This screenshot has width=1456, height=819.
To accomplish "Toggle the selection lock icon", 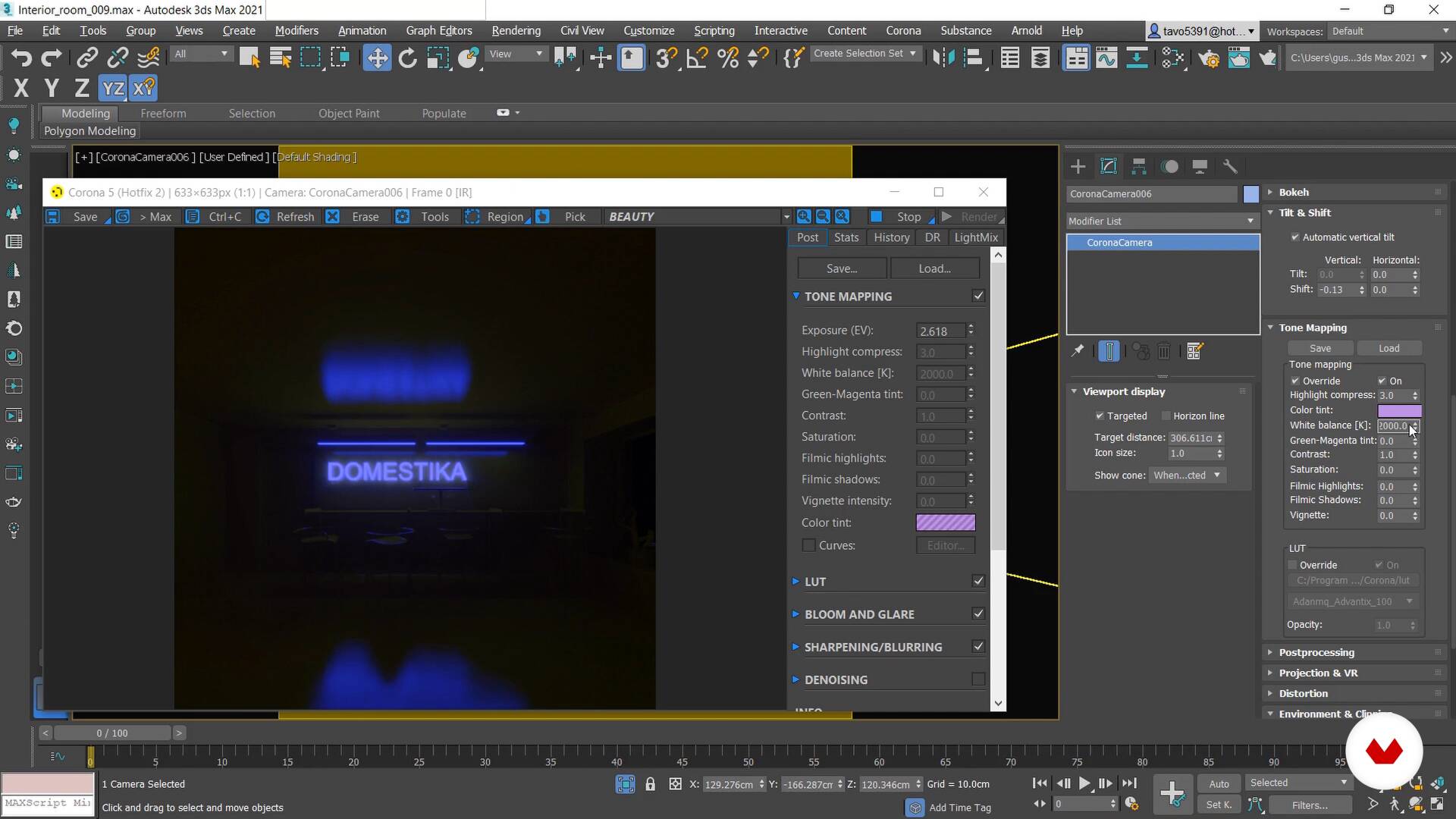I will click(x=650, y=784).
